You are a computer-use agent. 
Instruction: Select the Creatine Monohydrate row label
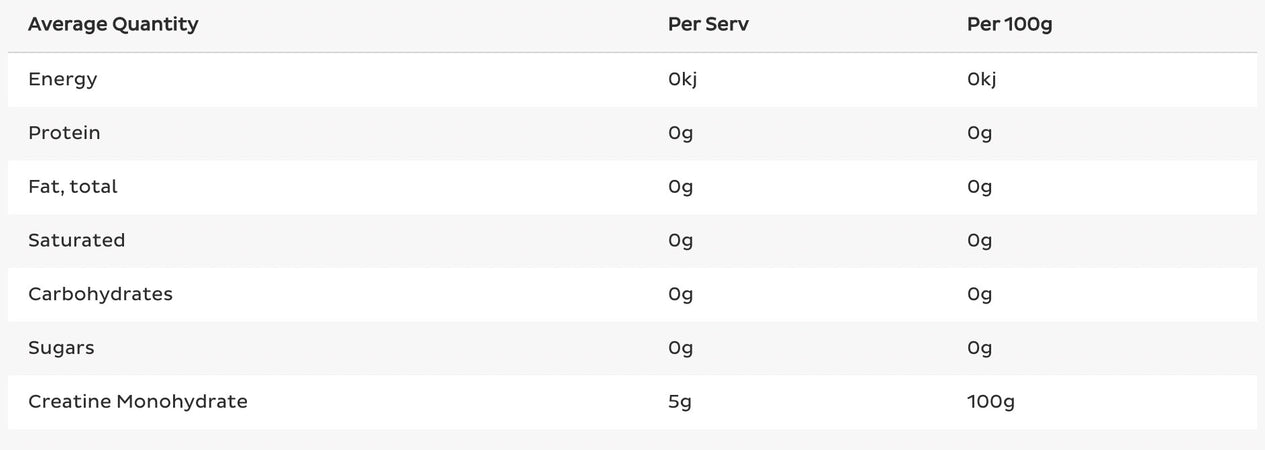(x=138, y=402)
